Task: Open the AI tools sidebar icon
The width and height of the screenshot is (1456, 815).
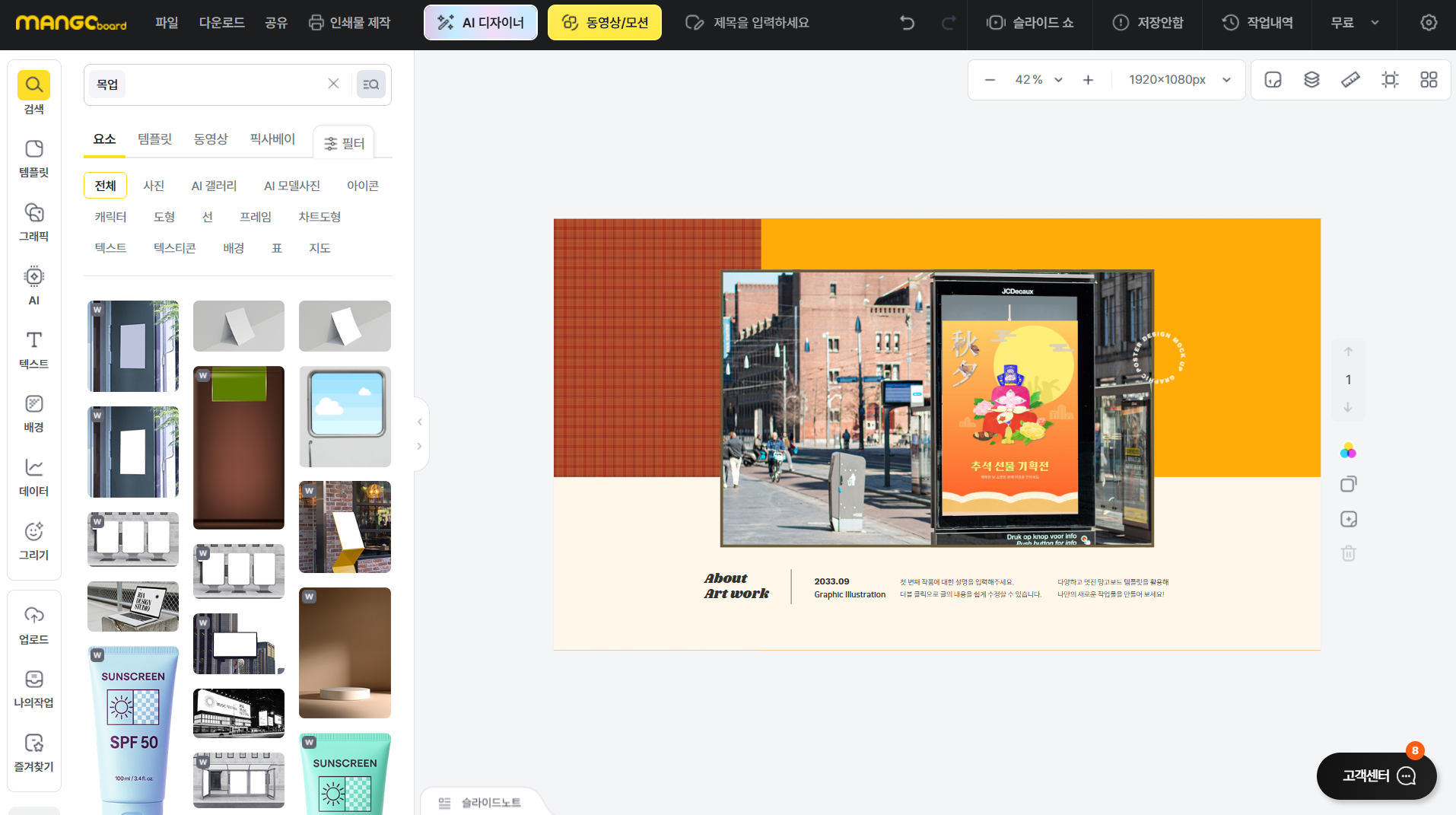Action: coord(33,285)
